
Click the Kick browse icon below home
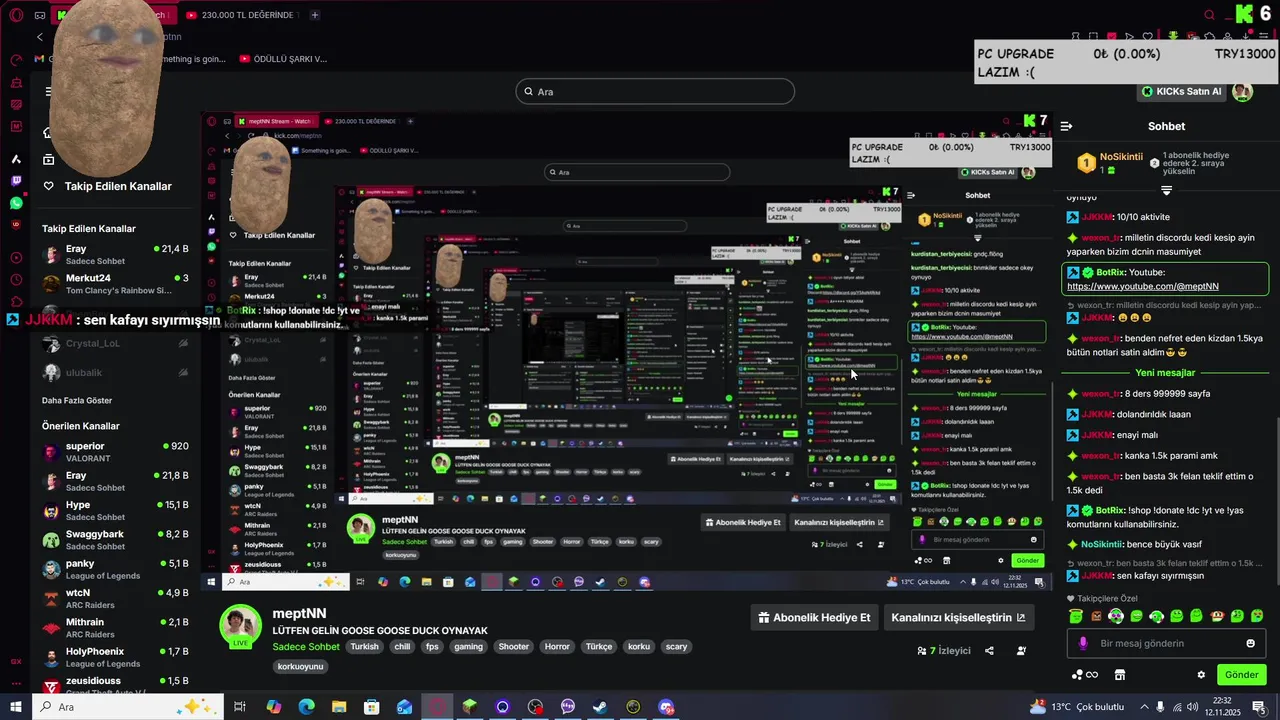point(48,159)
